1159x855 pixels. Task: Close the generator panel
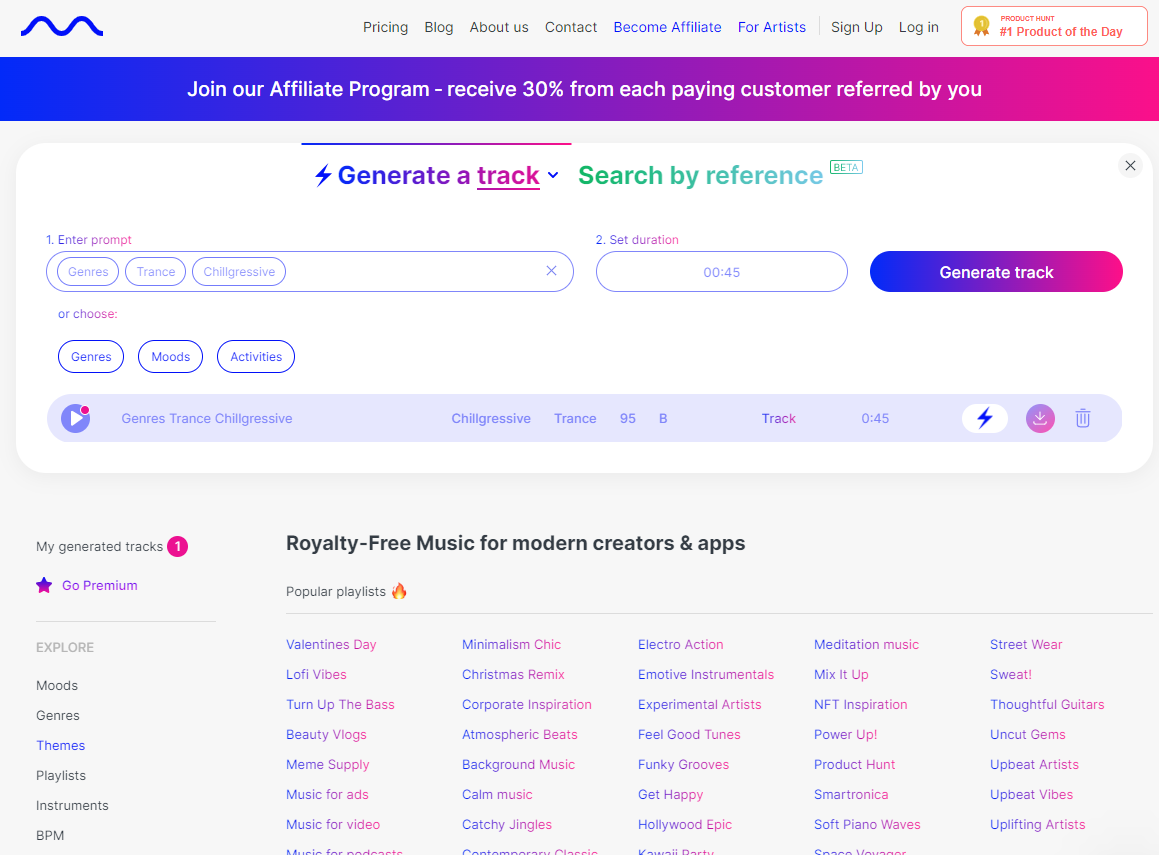1130,166
